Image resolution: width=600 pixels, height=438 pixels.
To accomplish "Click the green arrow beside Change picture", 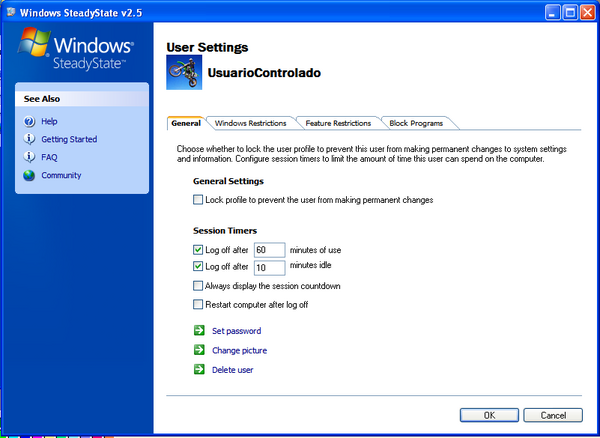I will click(198, 350).
